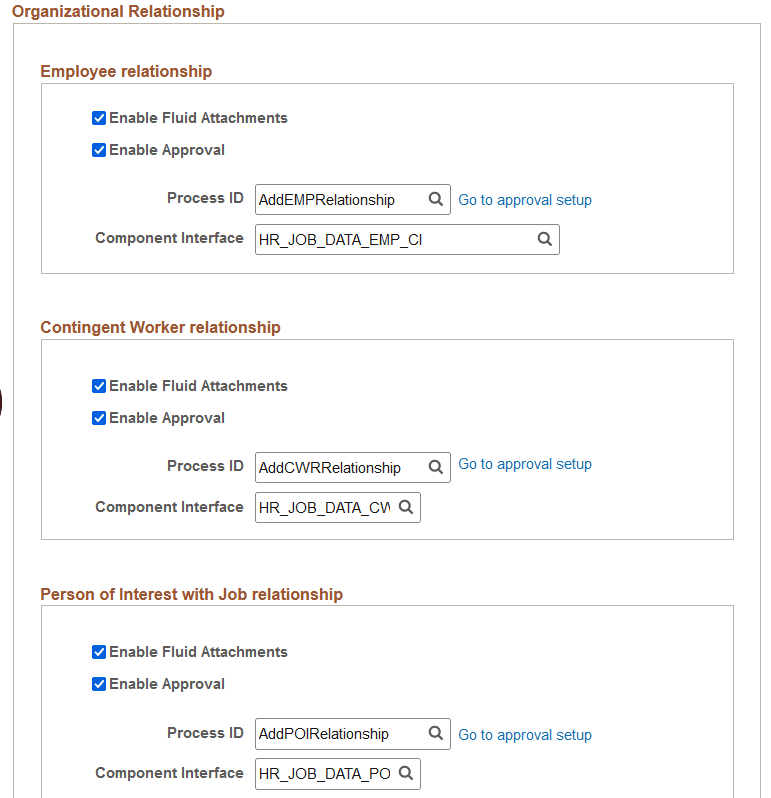The image size is (771, 798).
Task: Toggle Enable Fluid Attachments for Person of Interest
Action: (x=99, y=652)
